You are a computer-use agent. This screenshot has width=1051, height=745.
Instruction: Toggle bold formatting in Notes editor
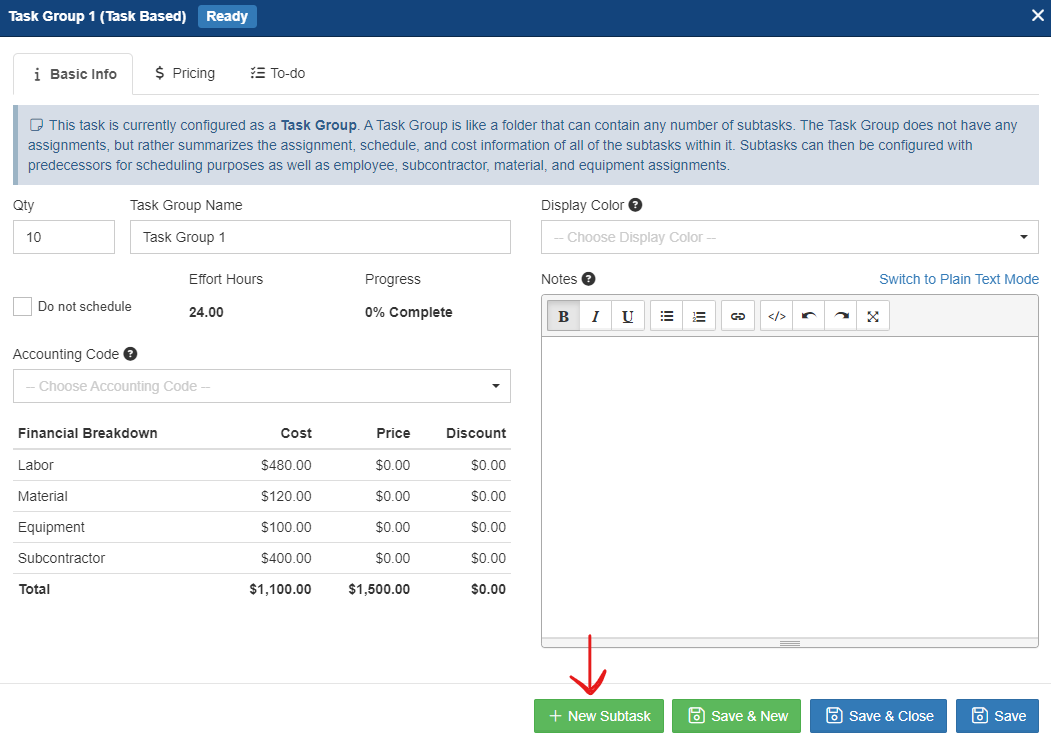click(x=563, y=316)
